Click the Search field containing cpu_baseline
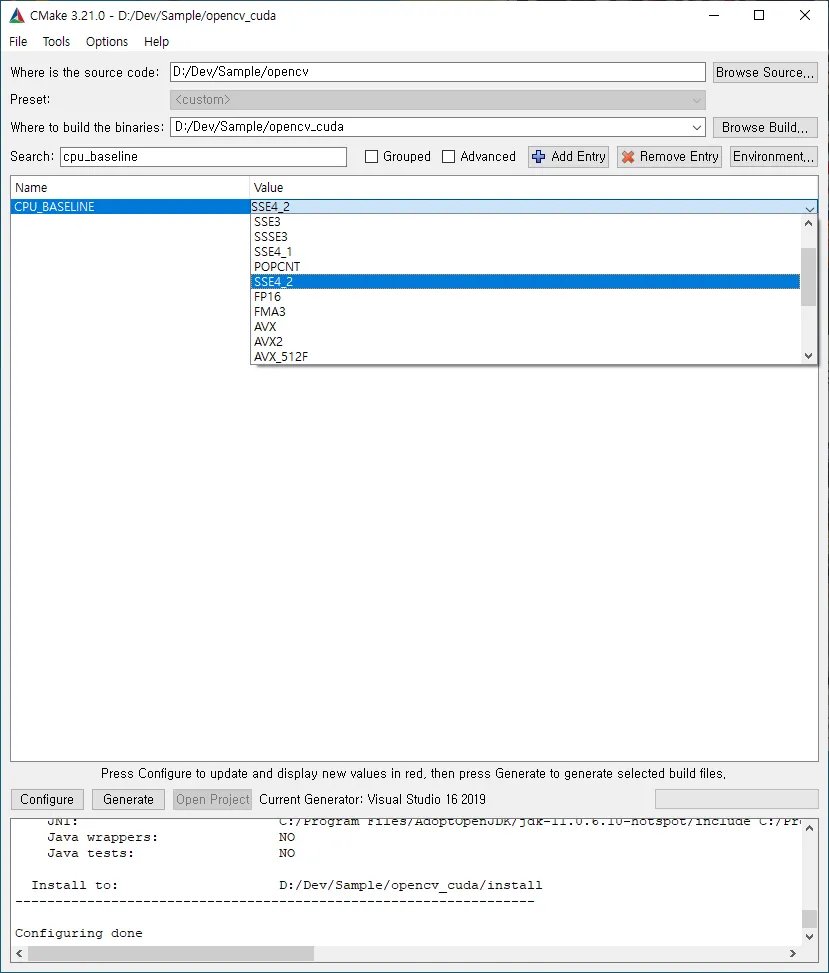Image resolution: width=829 pixels, height=973 pixels. 204,156
